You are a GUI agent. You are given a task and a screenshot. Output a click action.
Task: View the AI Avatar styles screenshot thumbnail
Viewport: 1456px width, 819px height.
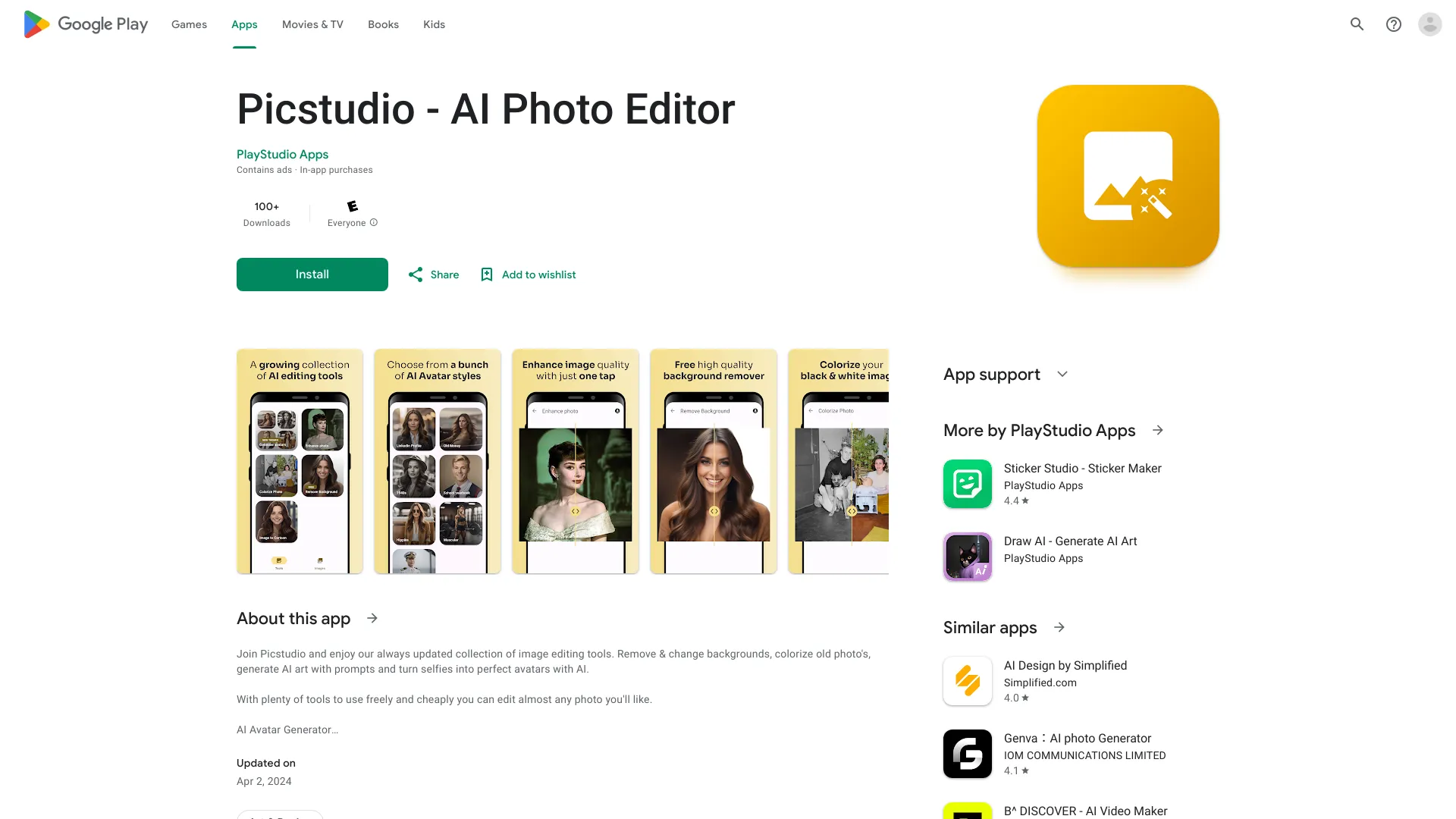click(x=437, y=461)
